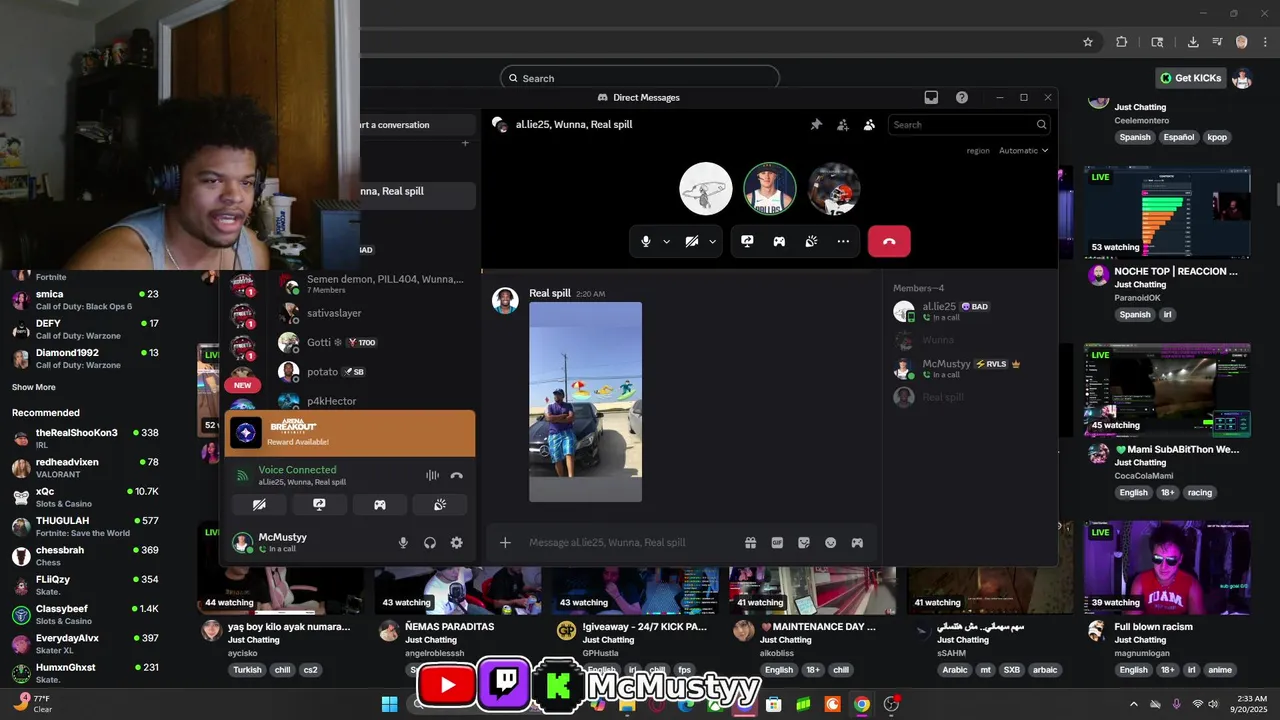Screen dimensions: 1280x720
Task: Disconnect via Voice Connected panel phone icon
Action: [457, 476]
